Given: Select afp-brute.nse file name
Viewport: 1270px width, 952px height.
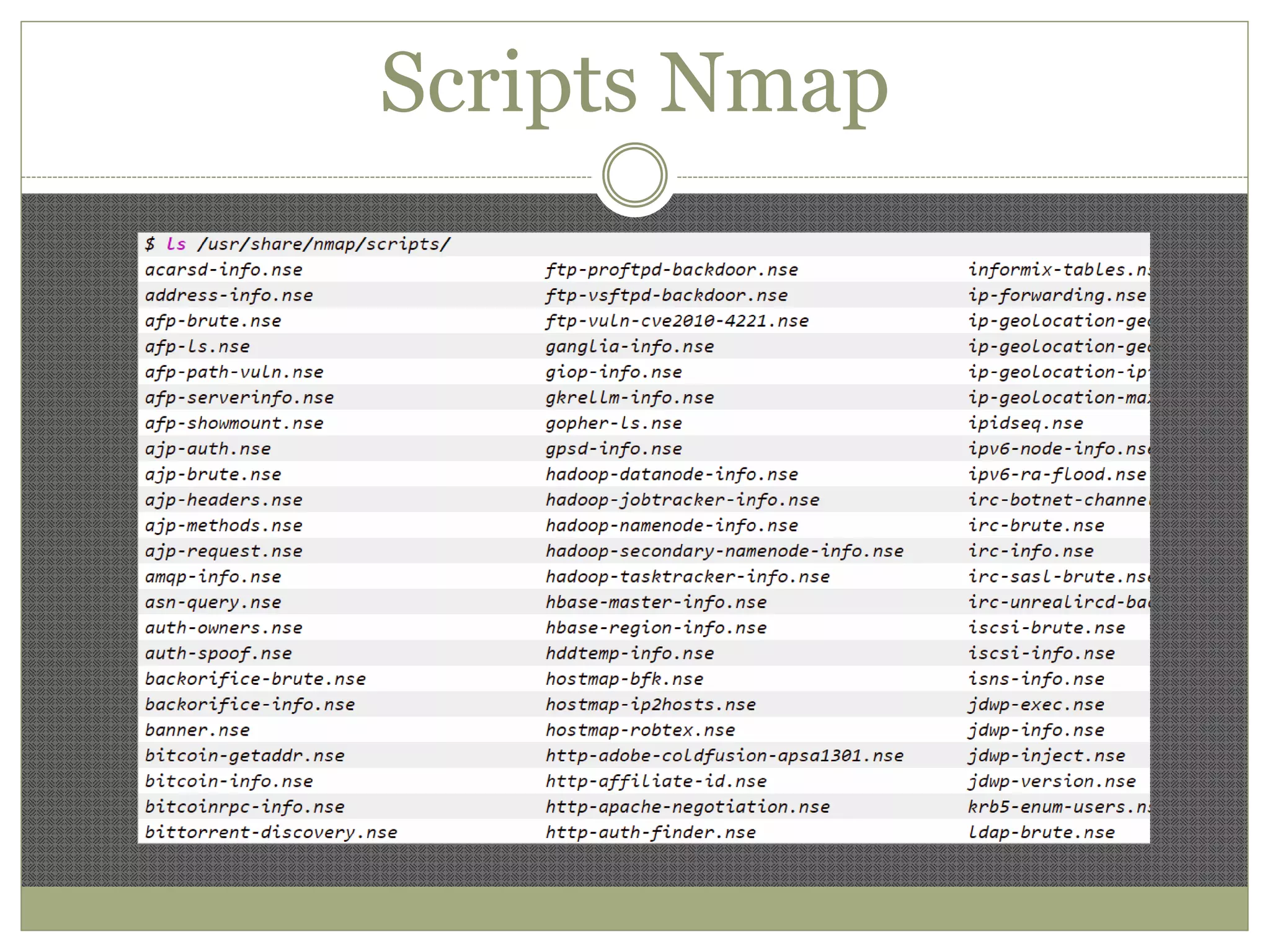Looking at the screenshot, I should [x=213, y=321].
